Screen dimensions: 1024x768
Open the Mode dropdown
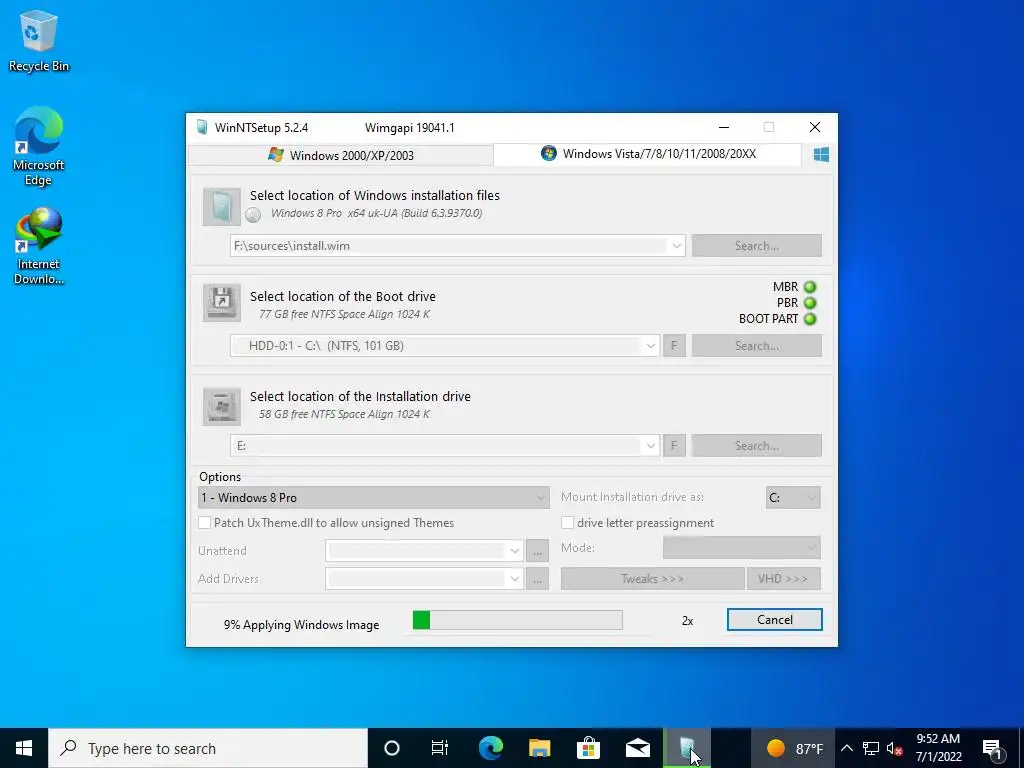tap(741, 547)
